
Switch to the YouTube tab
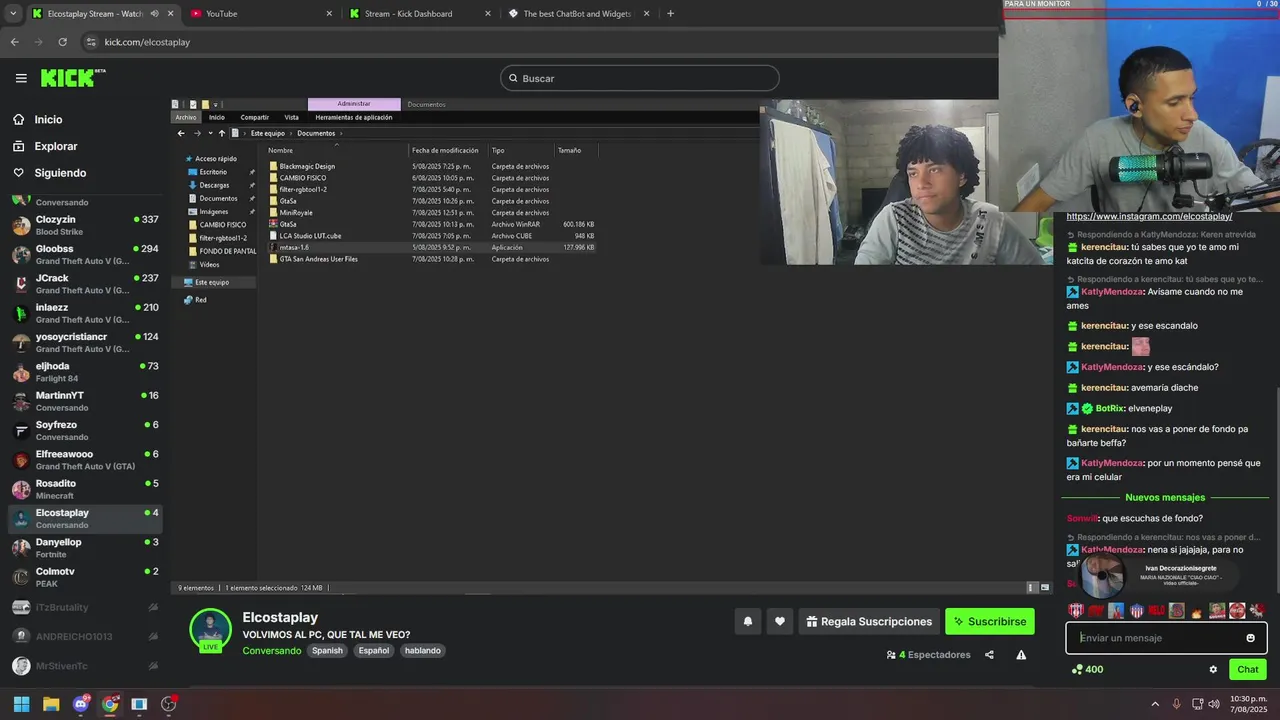coord(262,13)
